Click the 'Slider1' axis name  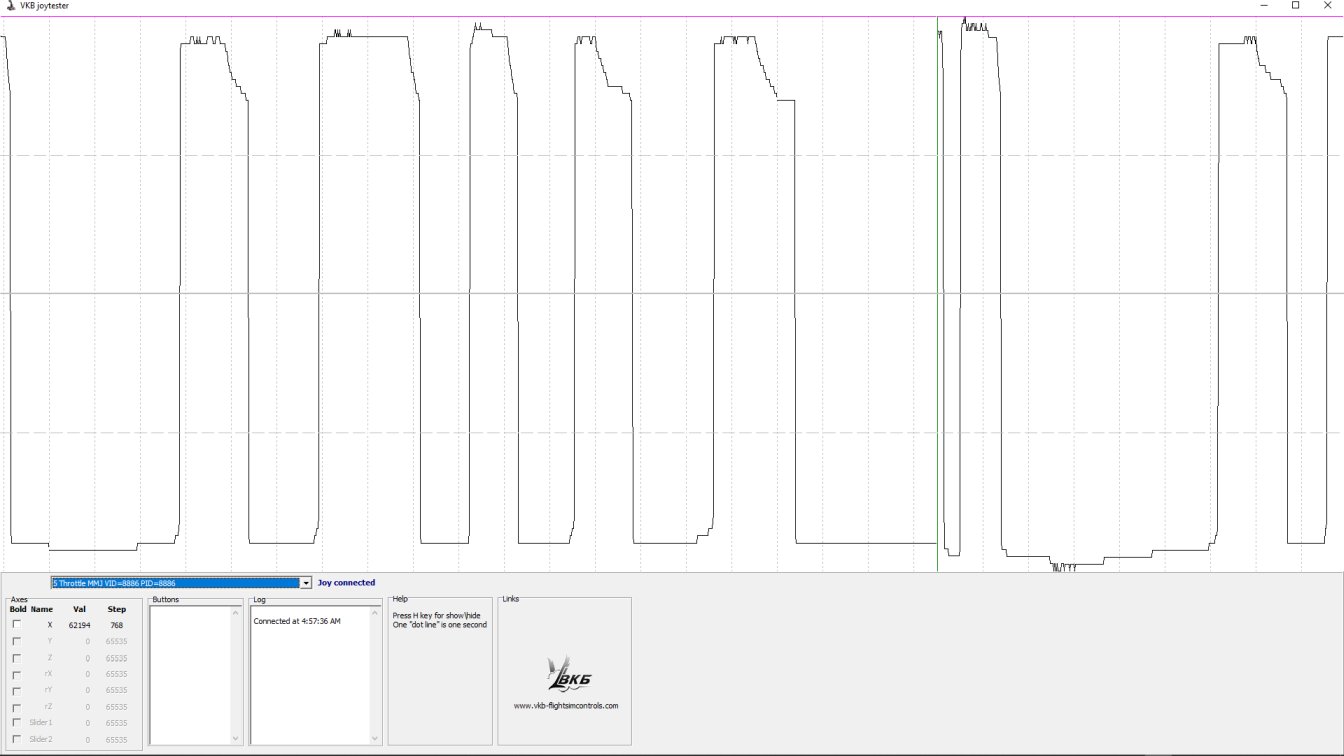41,722
